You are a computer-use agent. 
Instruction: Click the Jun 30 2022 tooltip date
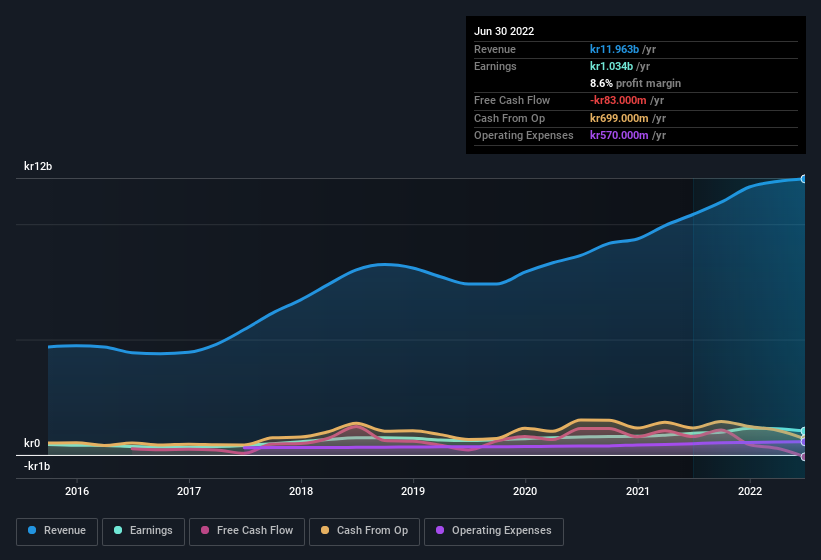point(504,31)
